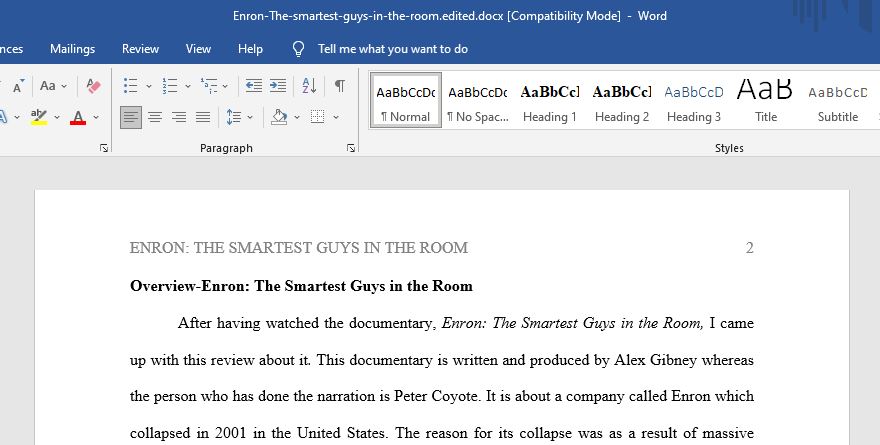880x445 pixels.
Task: Apply the Title style
Action: (x=766, y=100)
